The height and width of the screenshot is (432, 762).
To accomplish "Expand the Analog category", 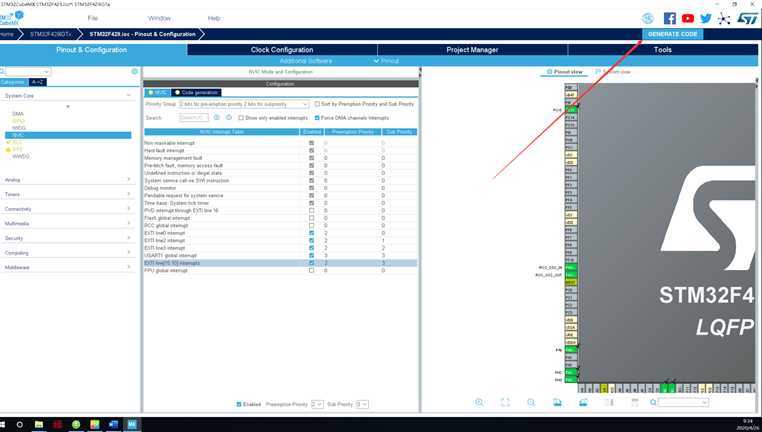I will (68, 180).
